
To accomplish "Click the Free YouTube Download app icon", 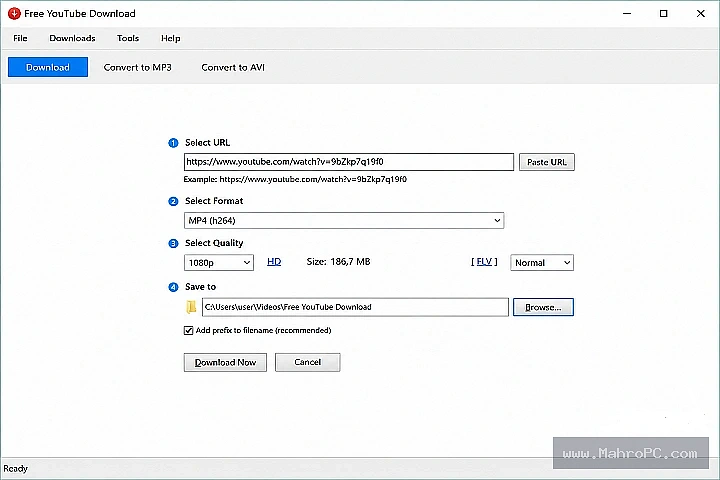I will click(x=14, y=13).
